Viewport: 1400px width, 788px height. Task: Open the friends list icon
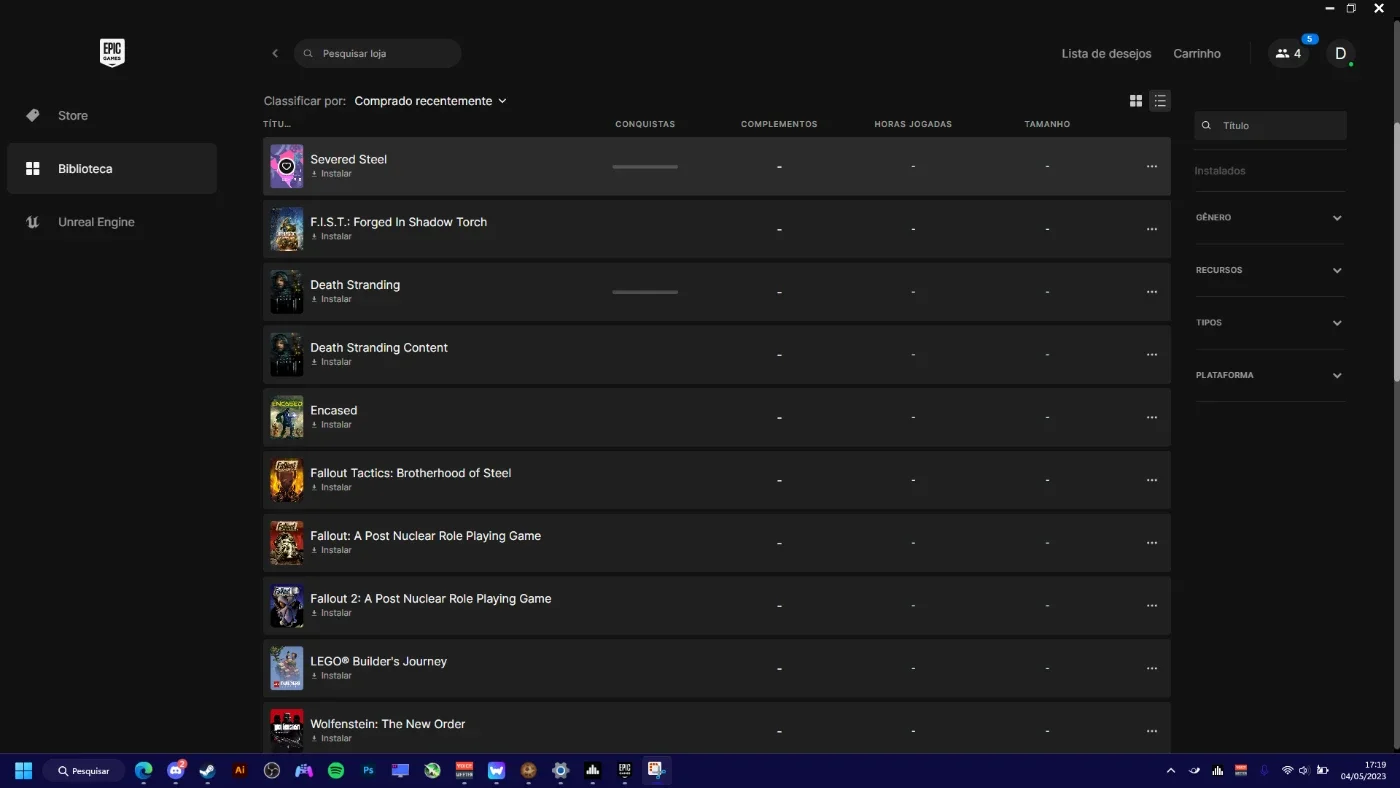point(1288,54)
